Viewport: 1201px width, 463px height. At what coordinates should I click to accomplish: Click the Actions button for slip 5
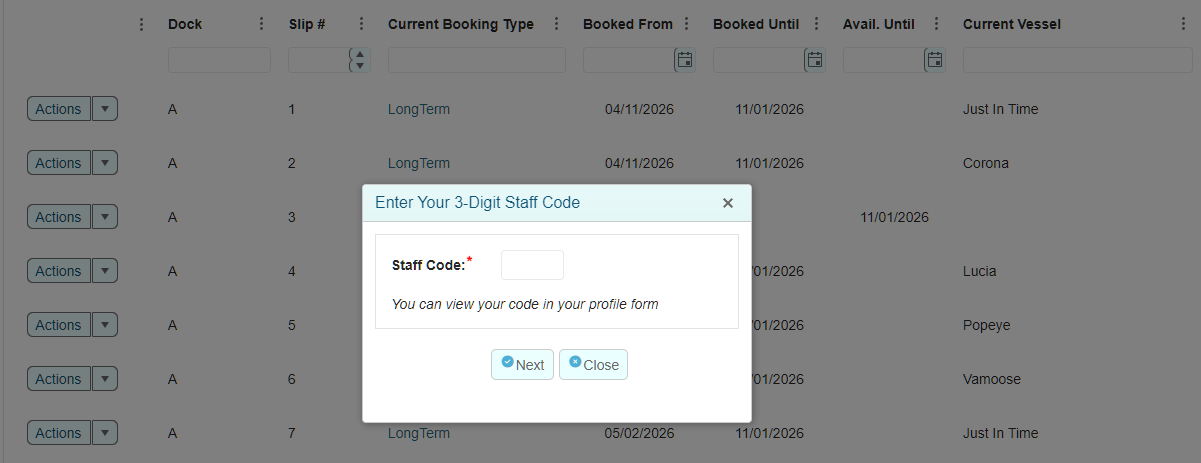58,325
